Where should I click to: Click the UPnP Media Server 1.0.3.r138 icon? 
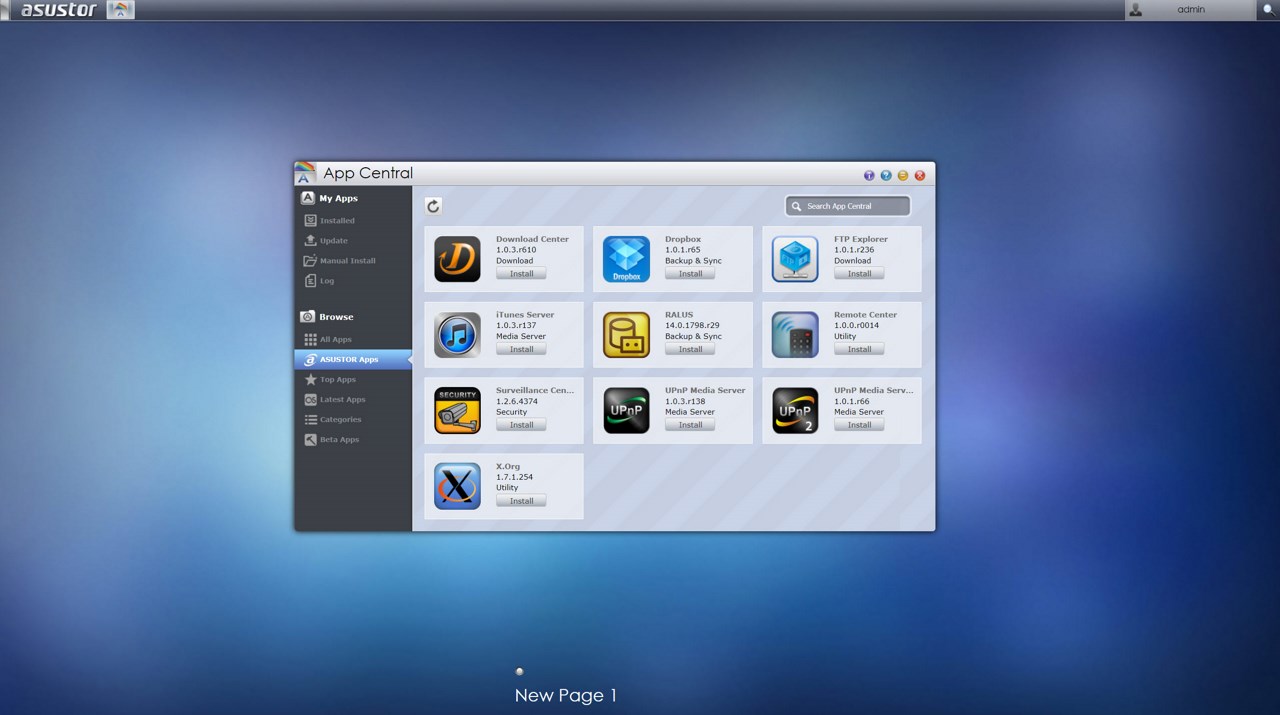click(626, 411)
